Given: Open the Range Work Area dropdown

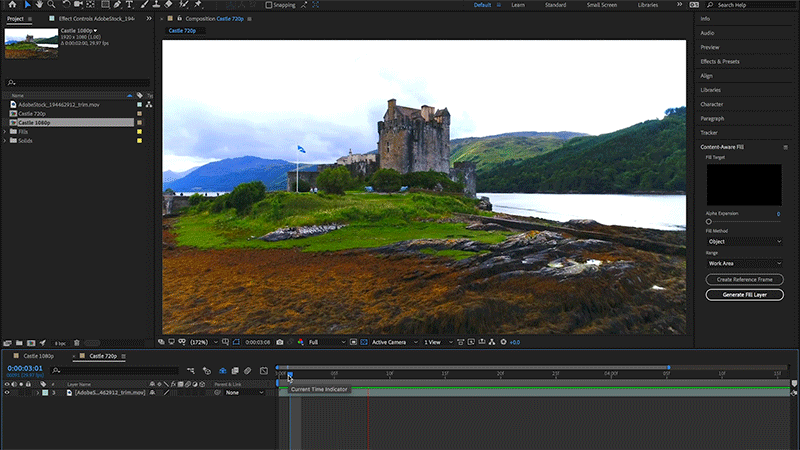Looking at the screenshot, I should 744,263.
